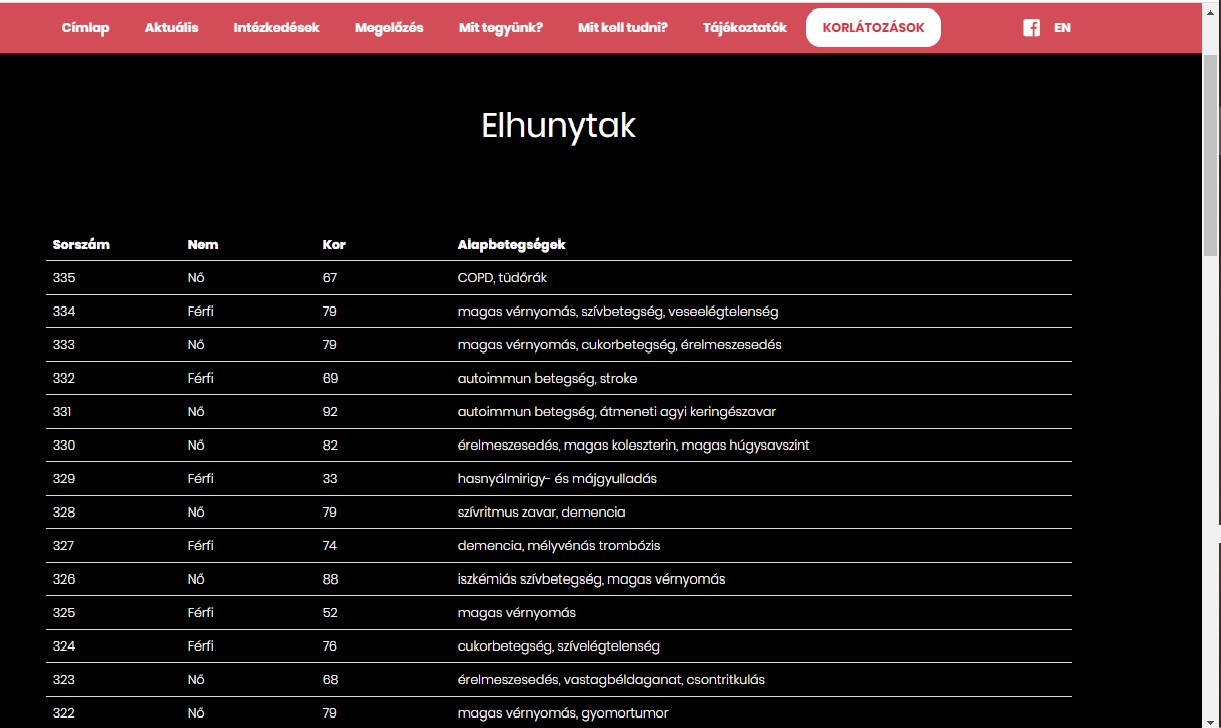Select row number 333
Viewport: 1221px width, 728px height.
(64, 345)
